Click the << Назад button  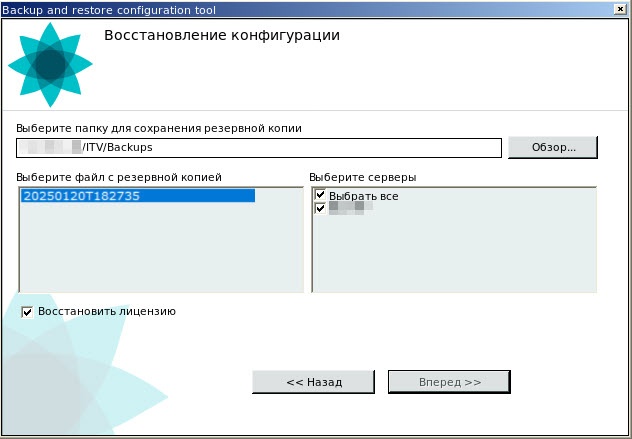click(313, 382)
